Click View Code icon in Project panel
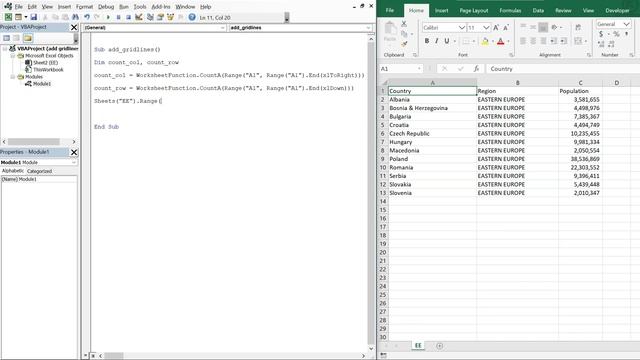 [6, 38]
